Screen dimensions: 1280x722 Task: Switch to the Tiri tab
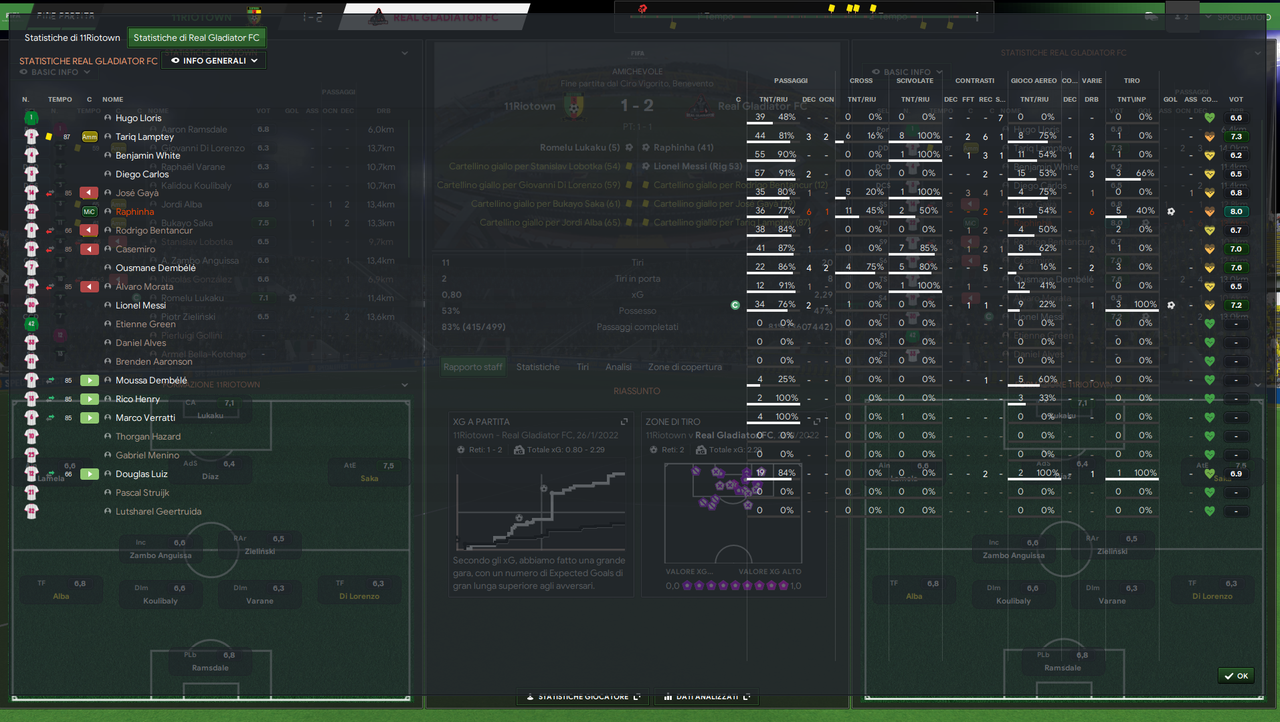pyautogui.click(x=583, y=367)
